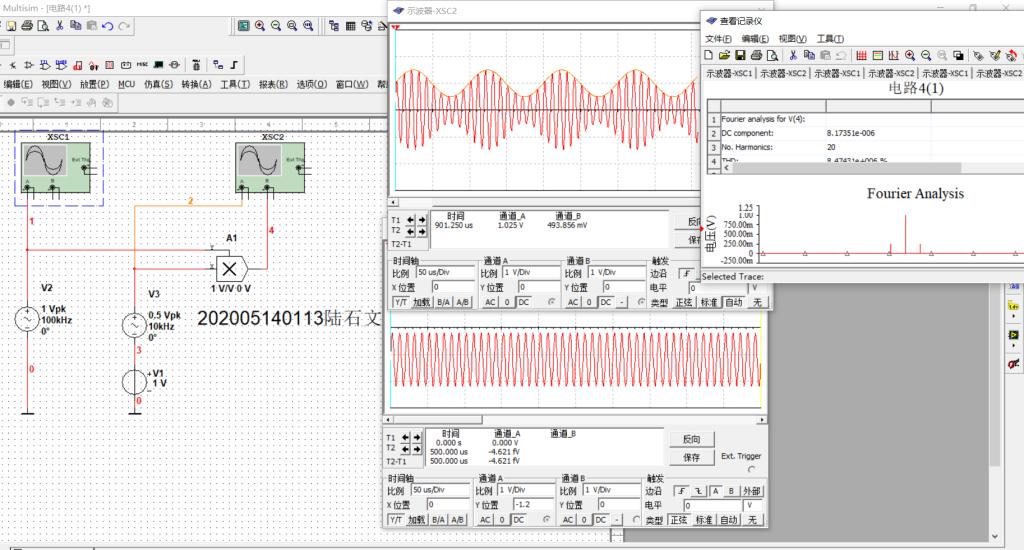
Task: Zoom in on the Fourier Analysis graph
Action: point(910,56)
